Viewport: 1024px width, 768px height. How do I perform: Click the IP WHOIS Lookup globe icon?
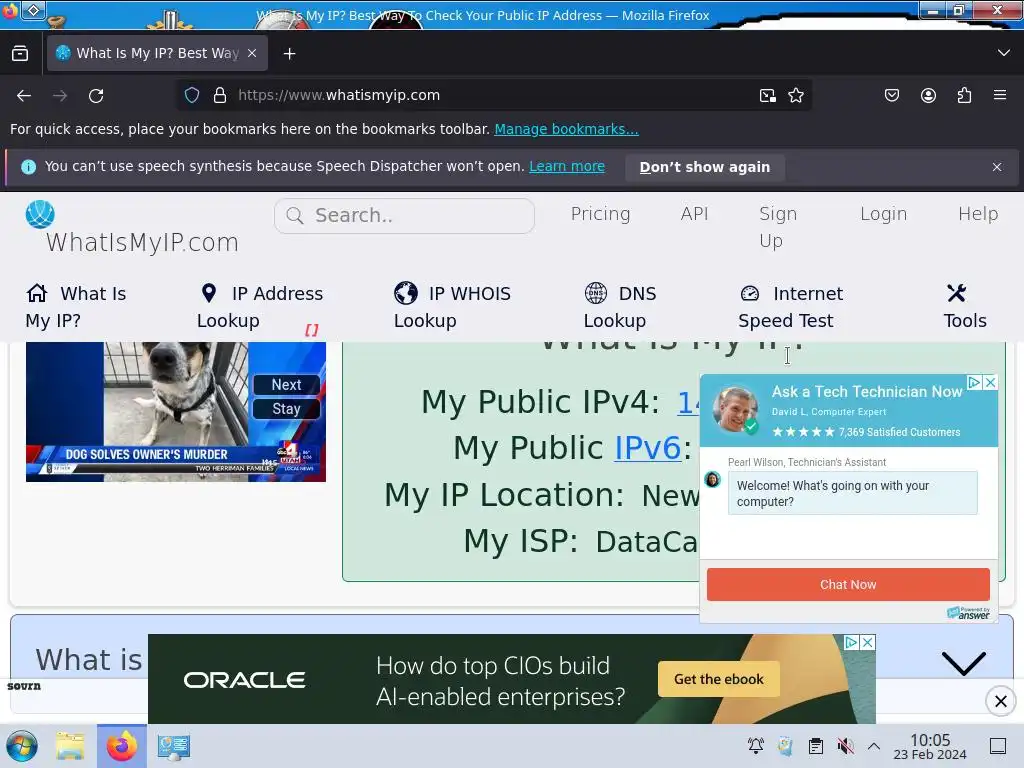click(406, 293)
